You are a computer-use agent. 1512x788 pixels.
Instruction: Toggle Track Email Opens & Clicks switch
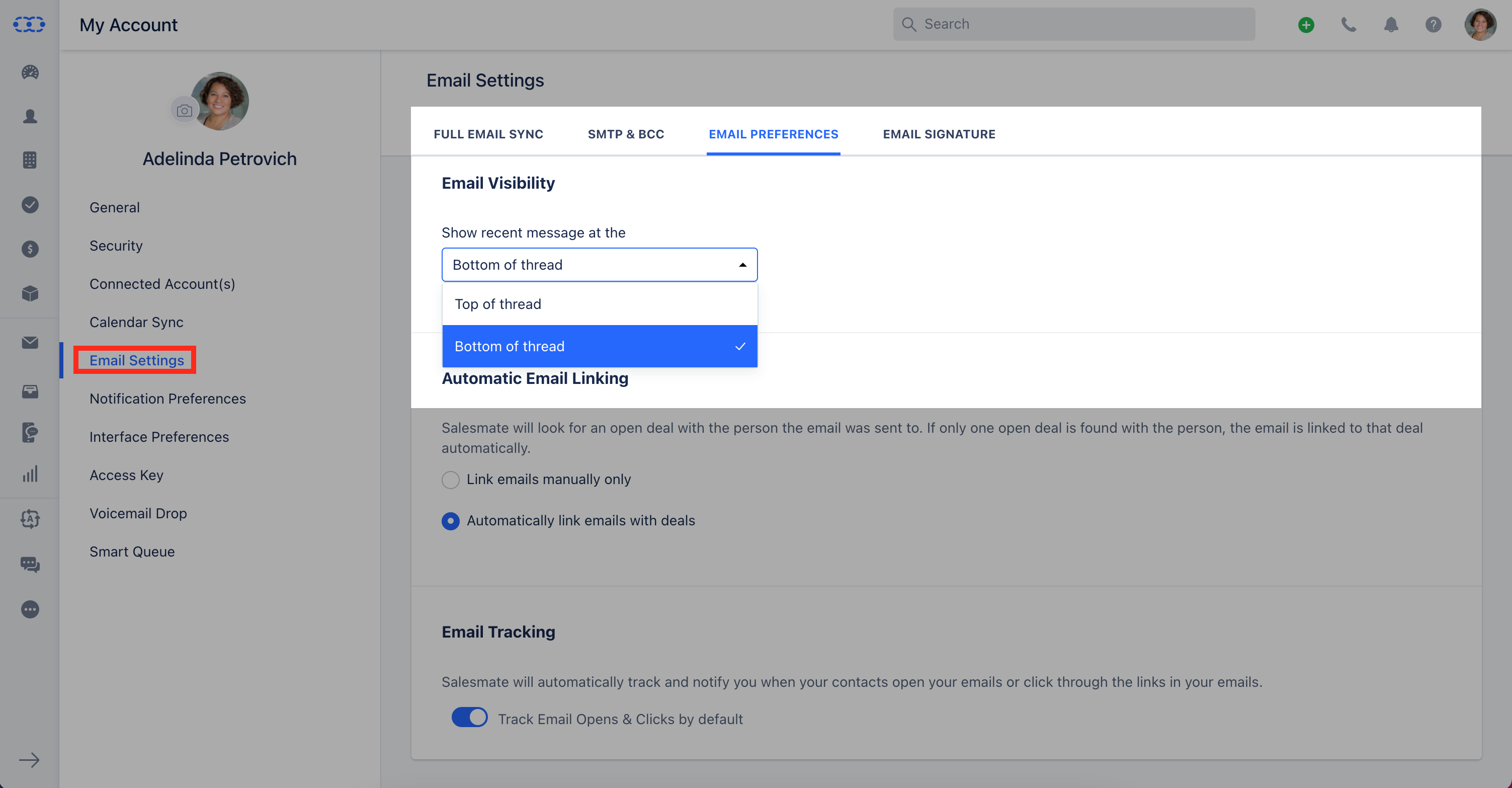pos(470,717)
